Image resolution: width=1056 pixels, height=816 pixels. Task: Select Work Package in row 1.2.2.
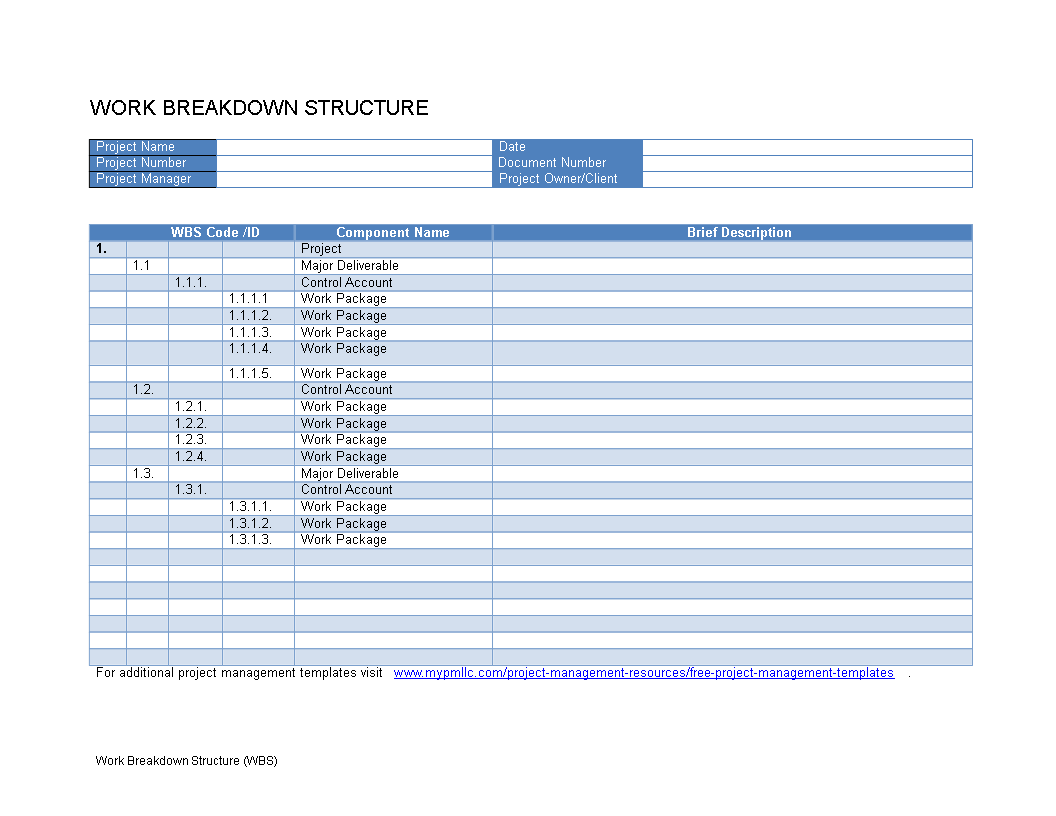(393, 423)
